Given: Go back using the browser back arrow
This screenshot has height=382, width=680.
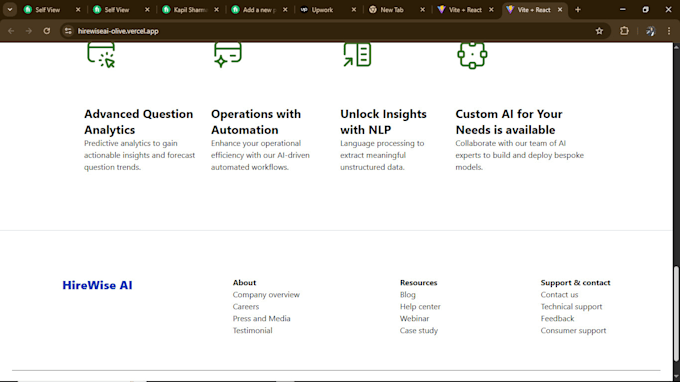Looking at the screenshot, I should [x=11, y=31].
